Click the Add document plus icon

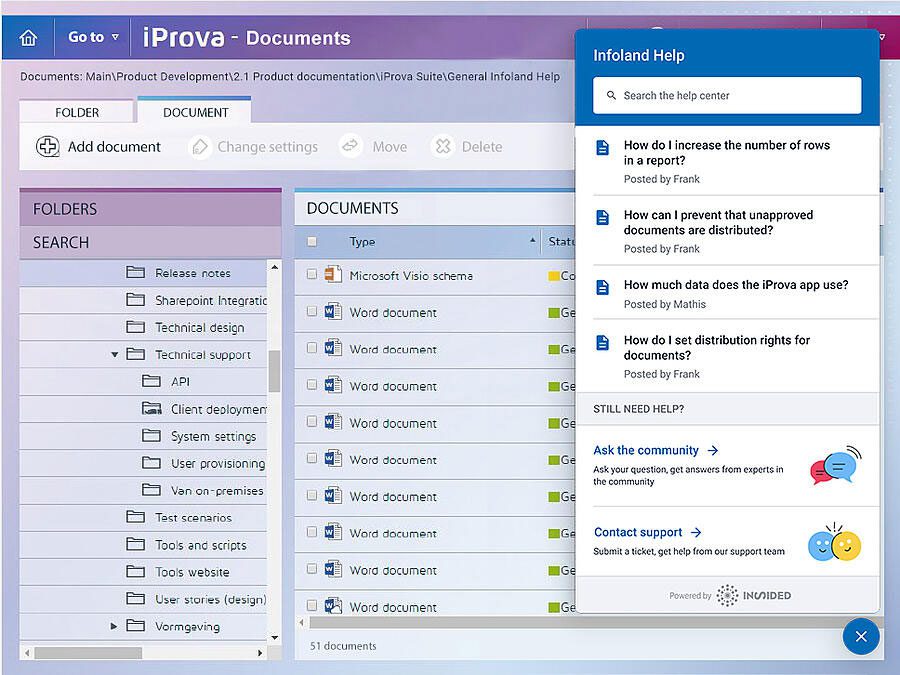coord(47,147)
